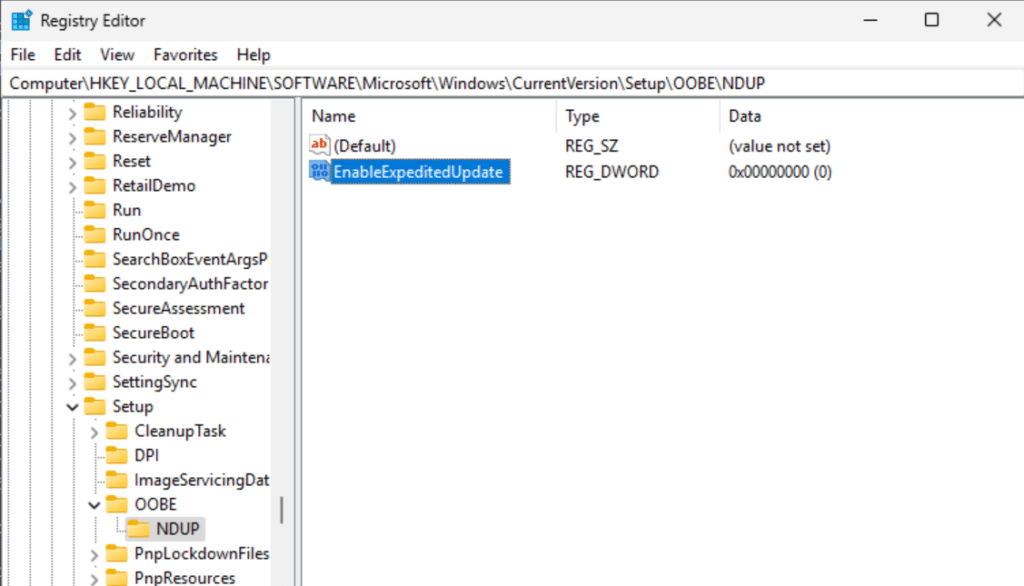Open the View menu

[x=117, y=55]
